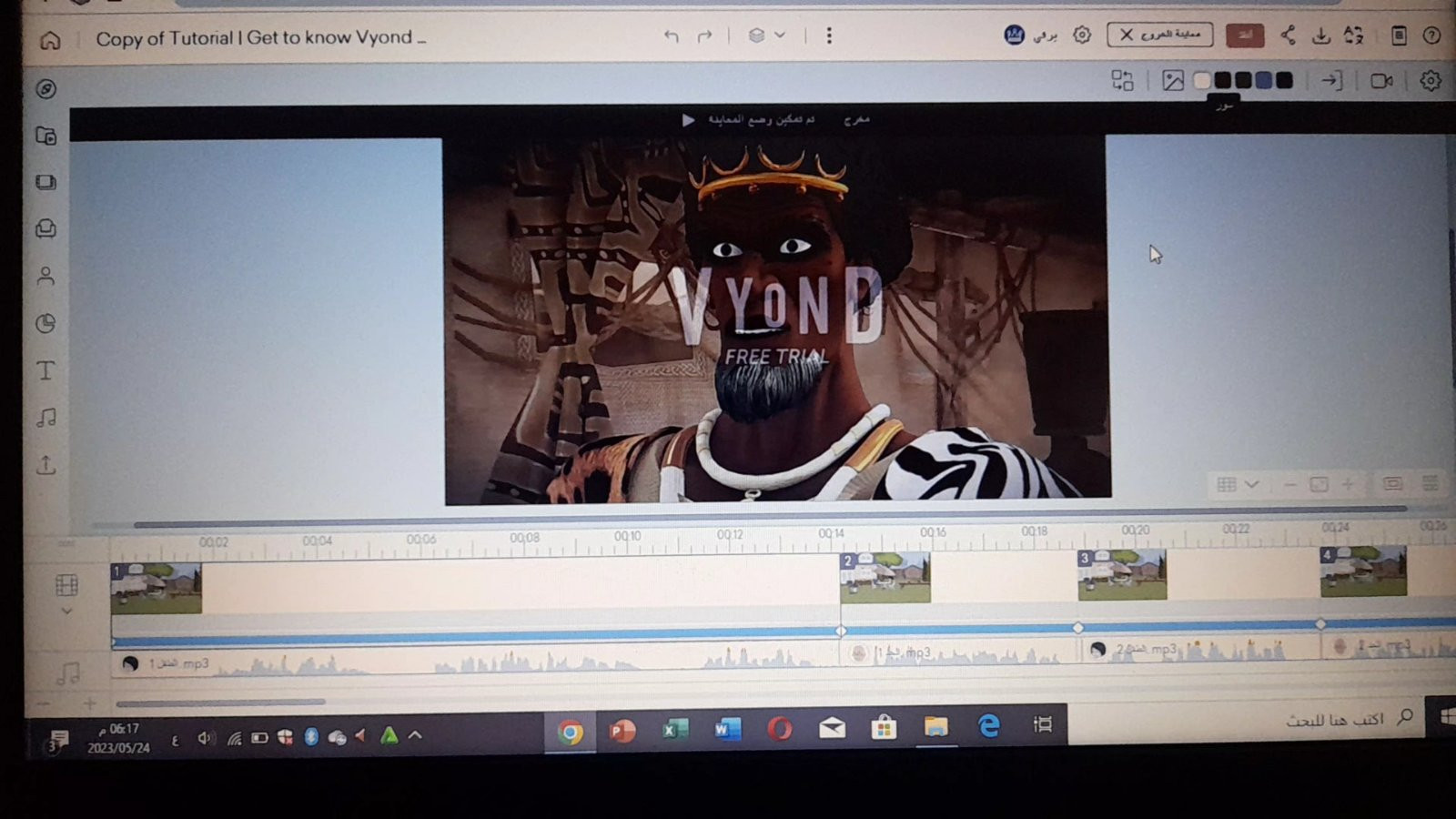Open PowerPoint from the taskbar
1456x819 pixels.
click(x=622, y=731)
